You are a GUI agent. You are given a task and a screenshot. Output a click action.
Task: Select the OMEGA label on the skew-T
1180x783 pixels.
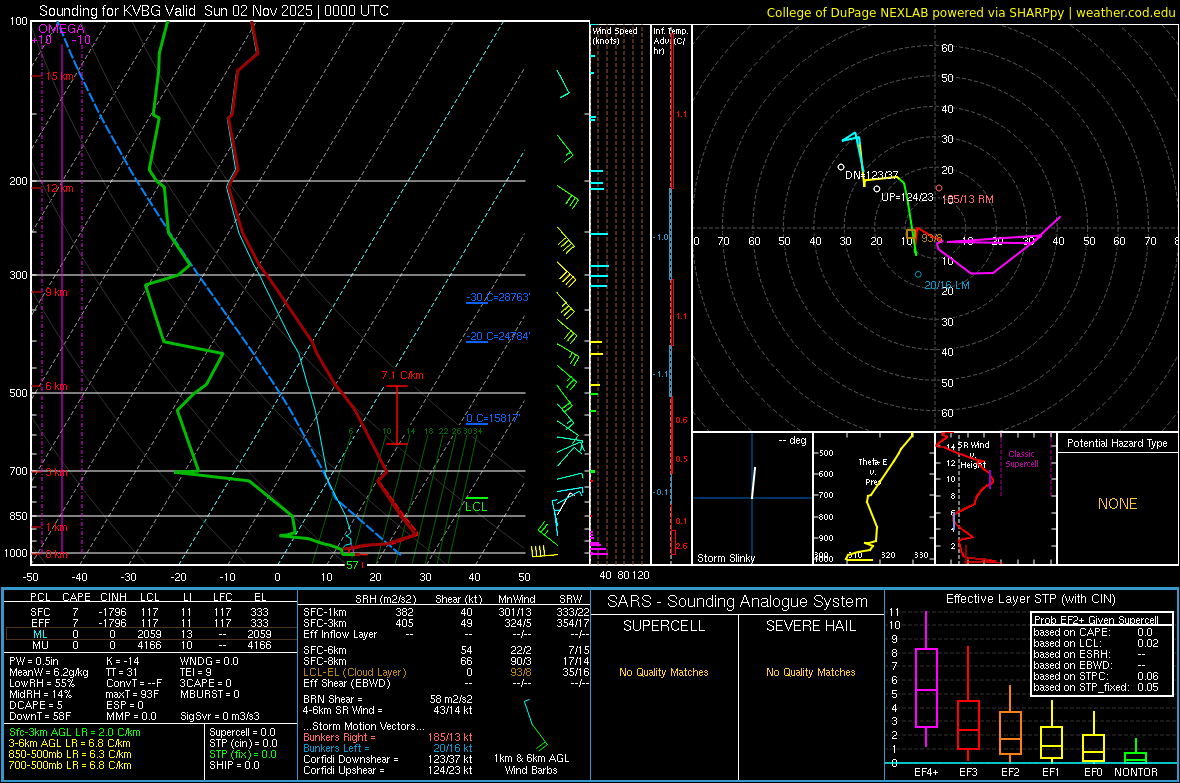tap(61, 29)
